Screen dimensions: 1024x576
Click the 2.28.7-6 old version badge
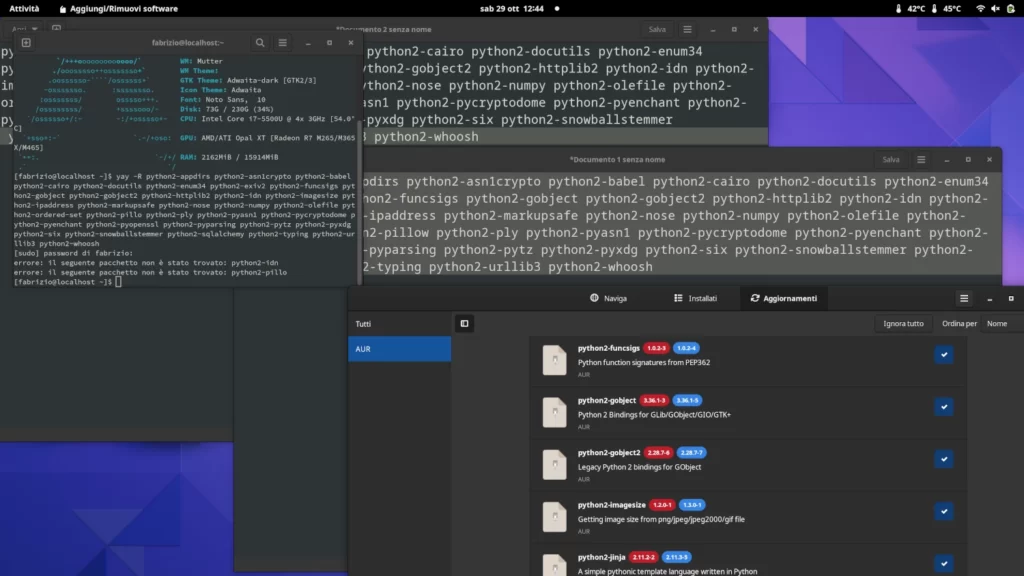(658, 453)
